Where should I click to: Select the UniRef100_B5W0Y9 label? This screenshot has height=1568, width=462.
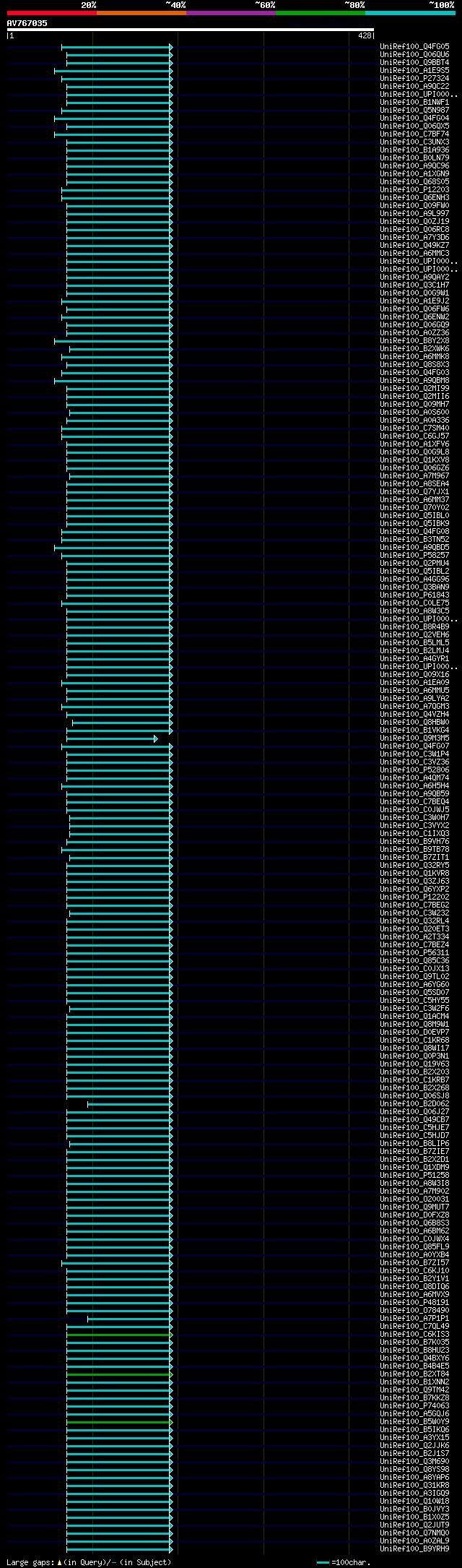(414, 1421)
